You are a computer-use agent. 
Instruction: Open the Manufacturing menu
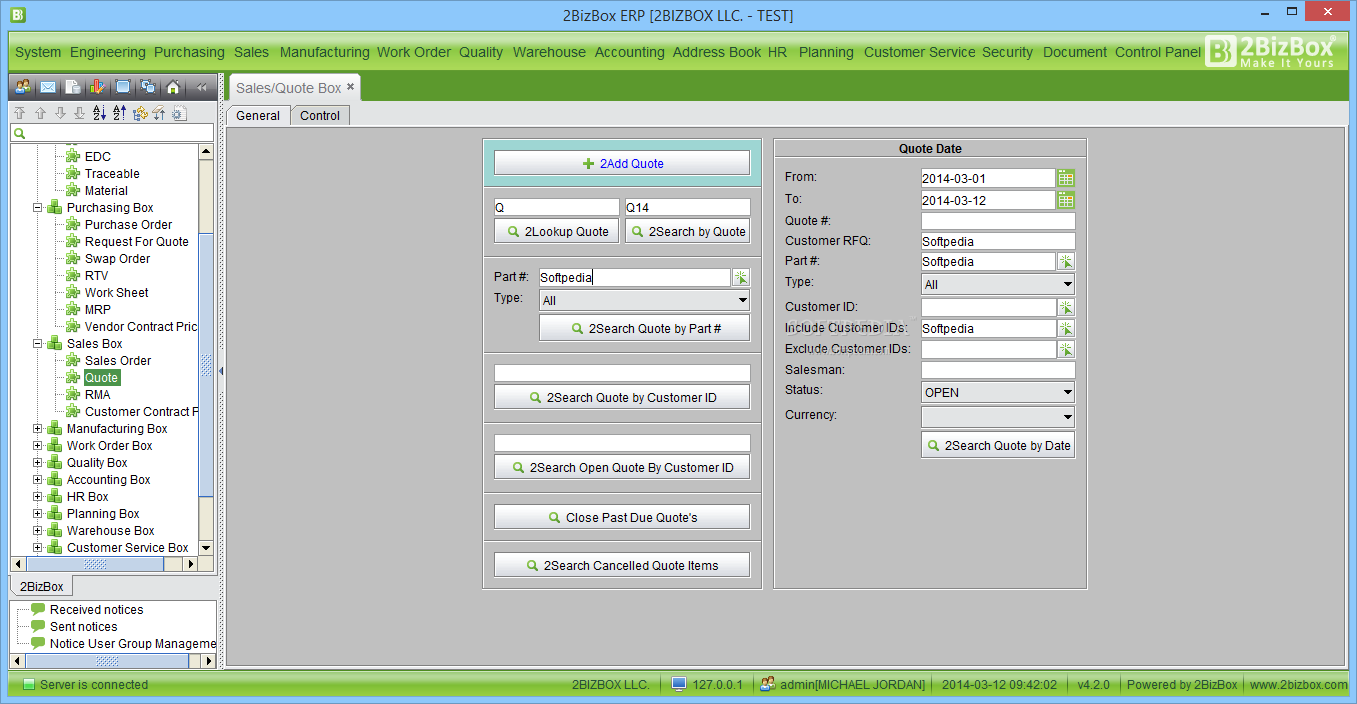point(324,52)
